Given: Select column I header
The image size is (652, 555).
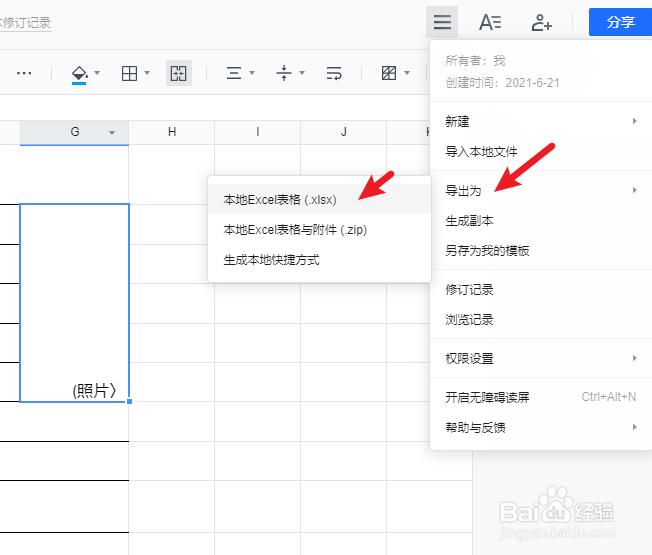Looking at the screenshot, I should point(258,132).
